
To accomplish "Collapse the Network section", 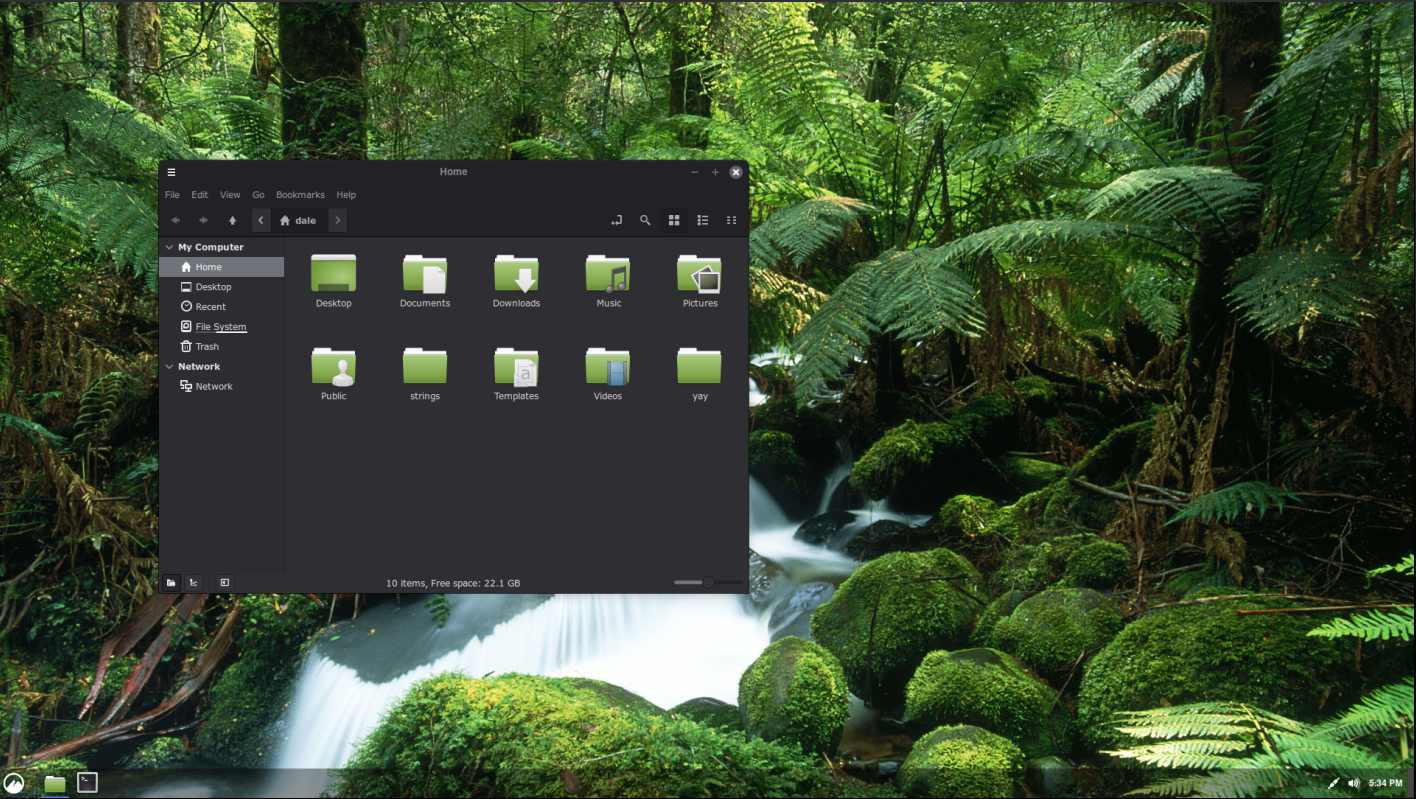I will [x=168, y=366].
